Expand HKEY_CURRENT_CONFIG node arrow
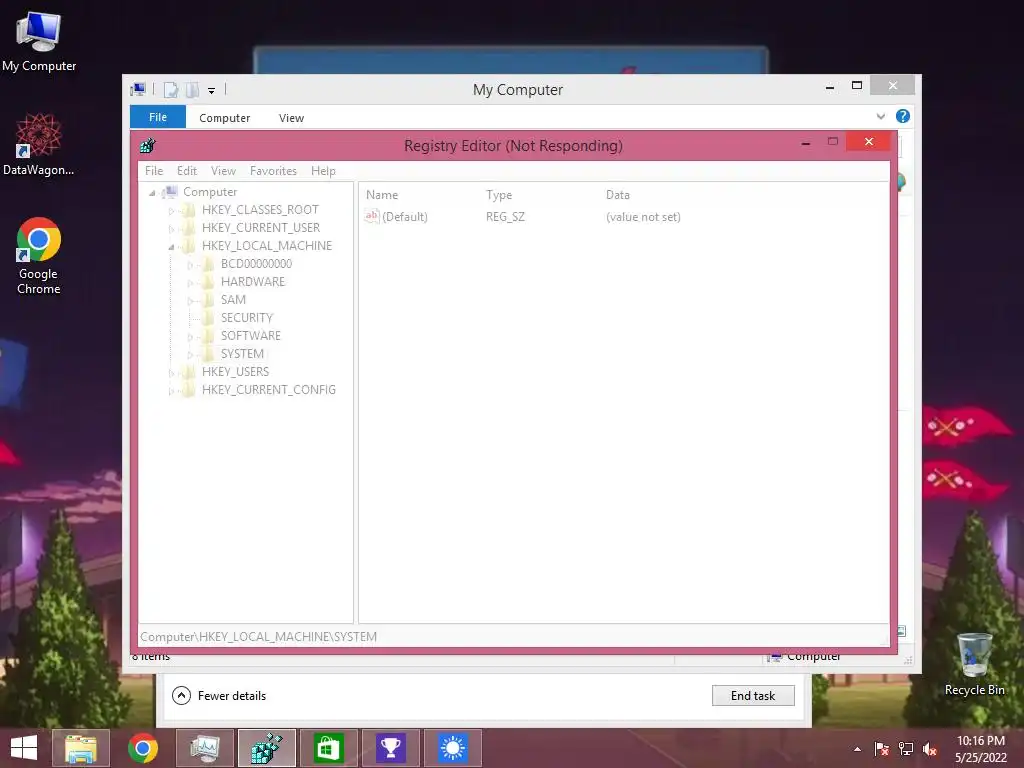1024x768 pixels. point(171,391)
